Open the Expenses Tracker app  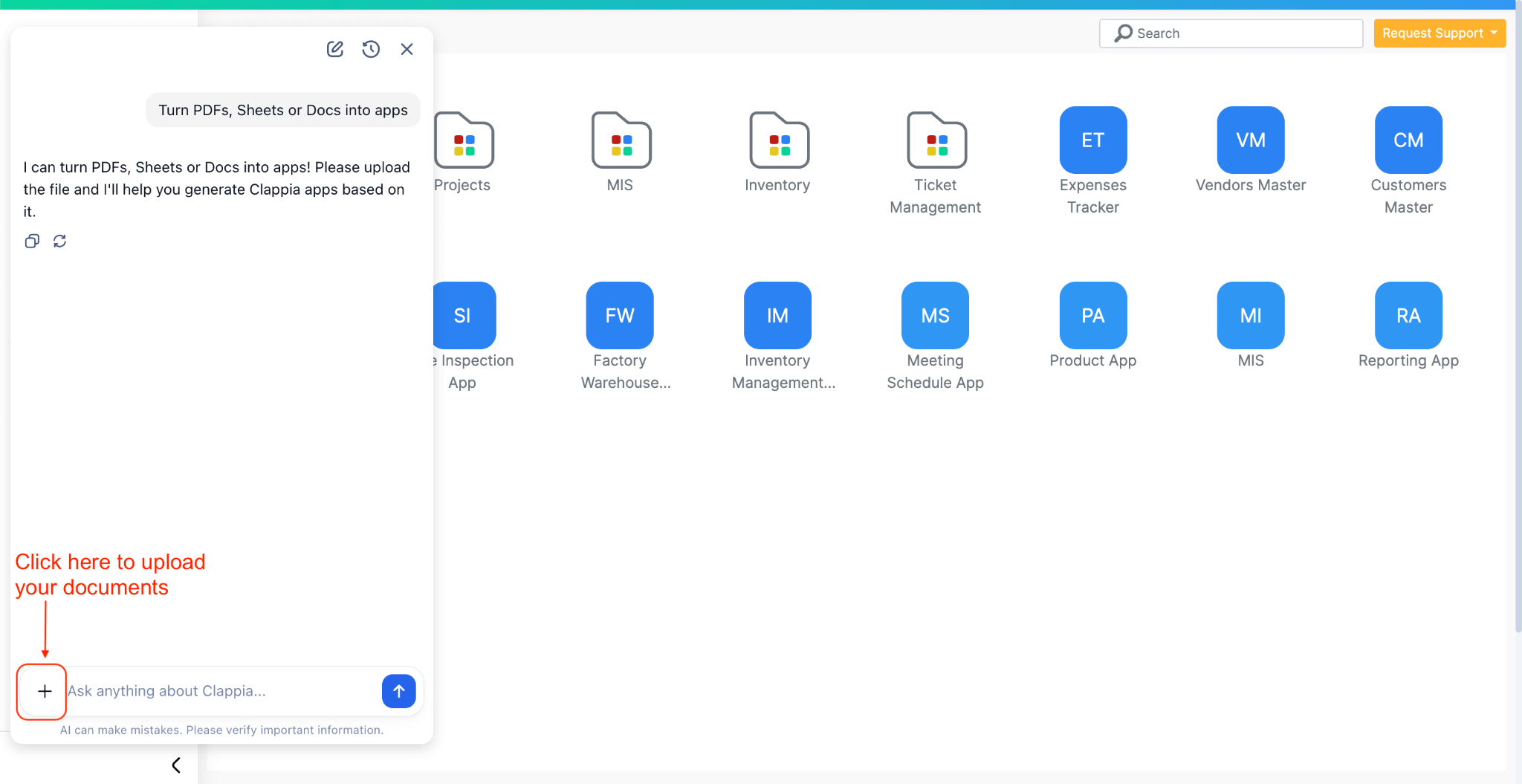(x=1092, y=140)
